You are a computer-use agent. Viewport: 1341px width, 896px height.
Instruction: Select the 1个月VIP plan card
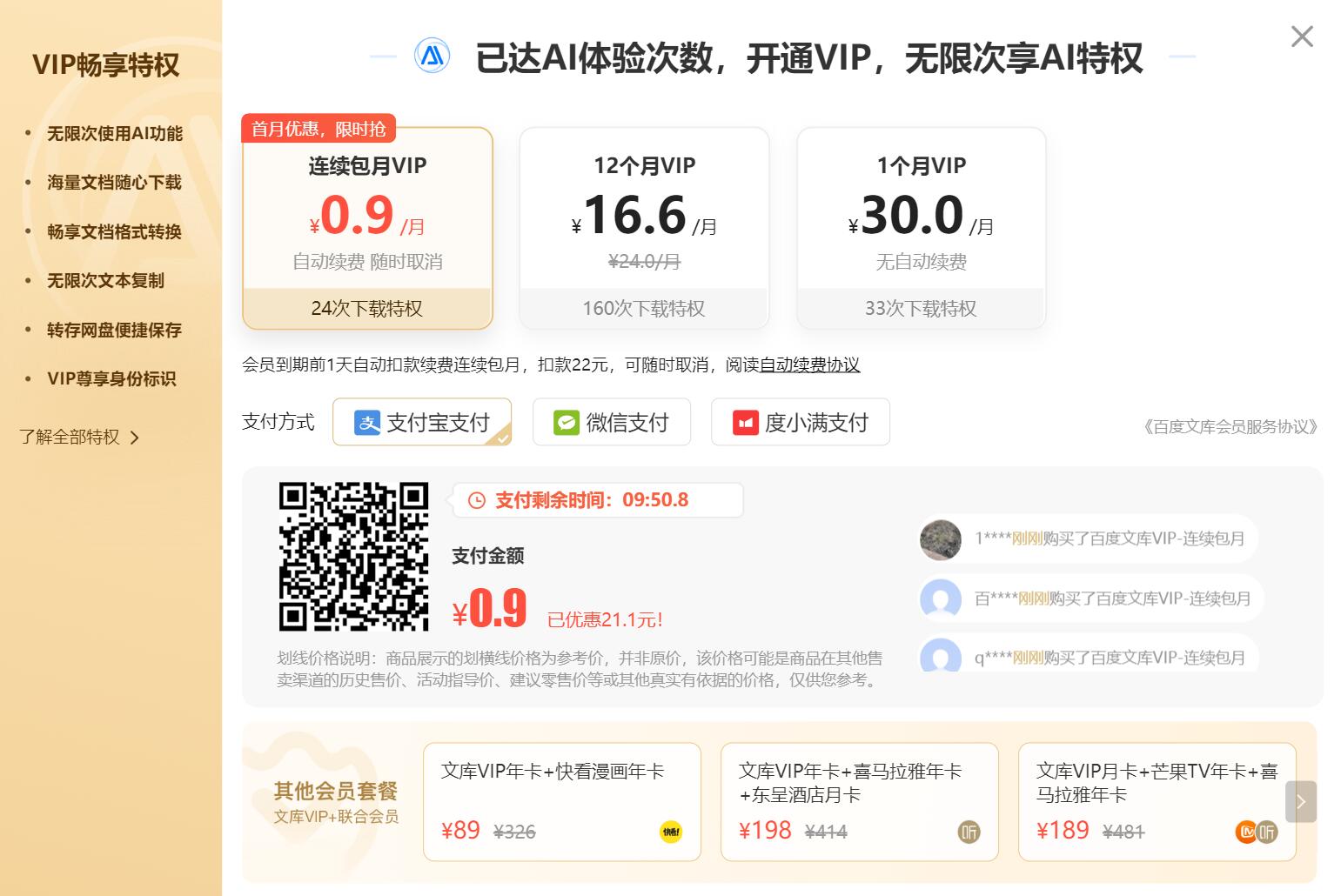[x=921, y=228]
